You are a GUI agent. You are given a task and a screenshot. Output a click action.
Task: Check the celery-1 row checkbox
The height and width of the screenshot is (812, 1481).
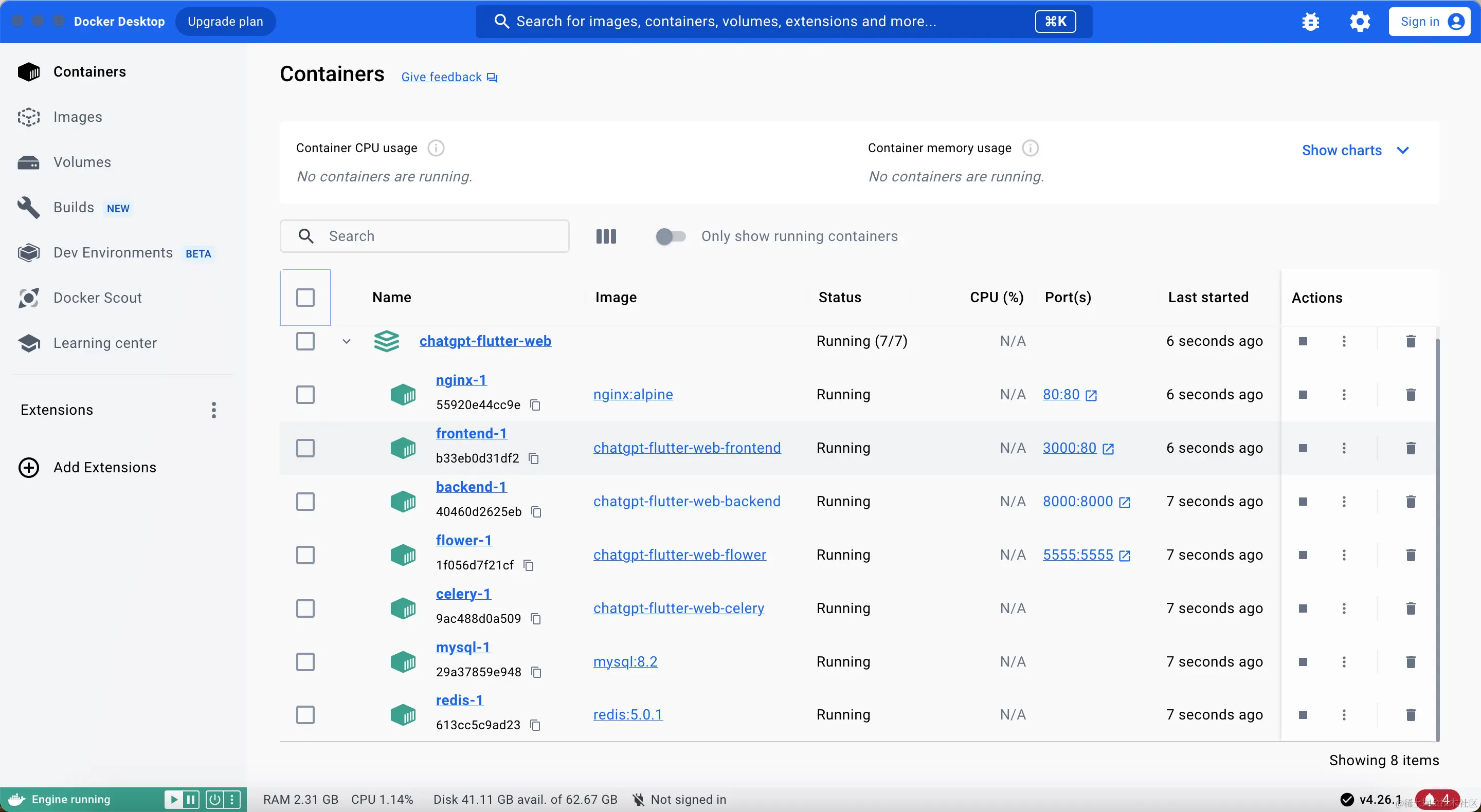pyautogui.click(x=305, y=608)
